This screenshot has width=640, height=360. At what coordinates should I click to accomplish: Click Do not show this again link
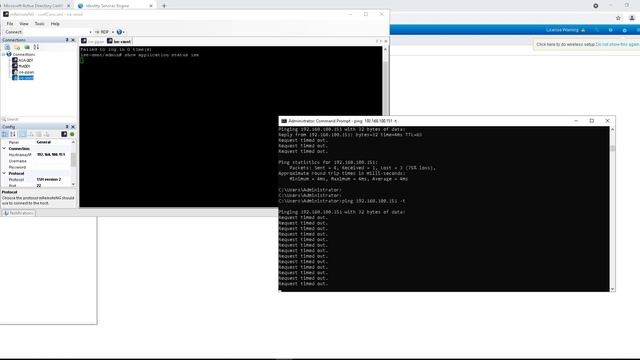pyautogui.click(x=618, y=44)
